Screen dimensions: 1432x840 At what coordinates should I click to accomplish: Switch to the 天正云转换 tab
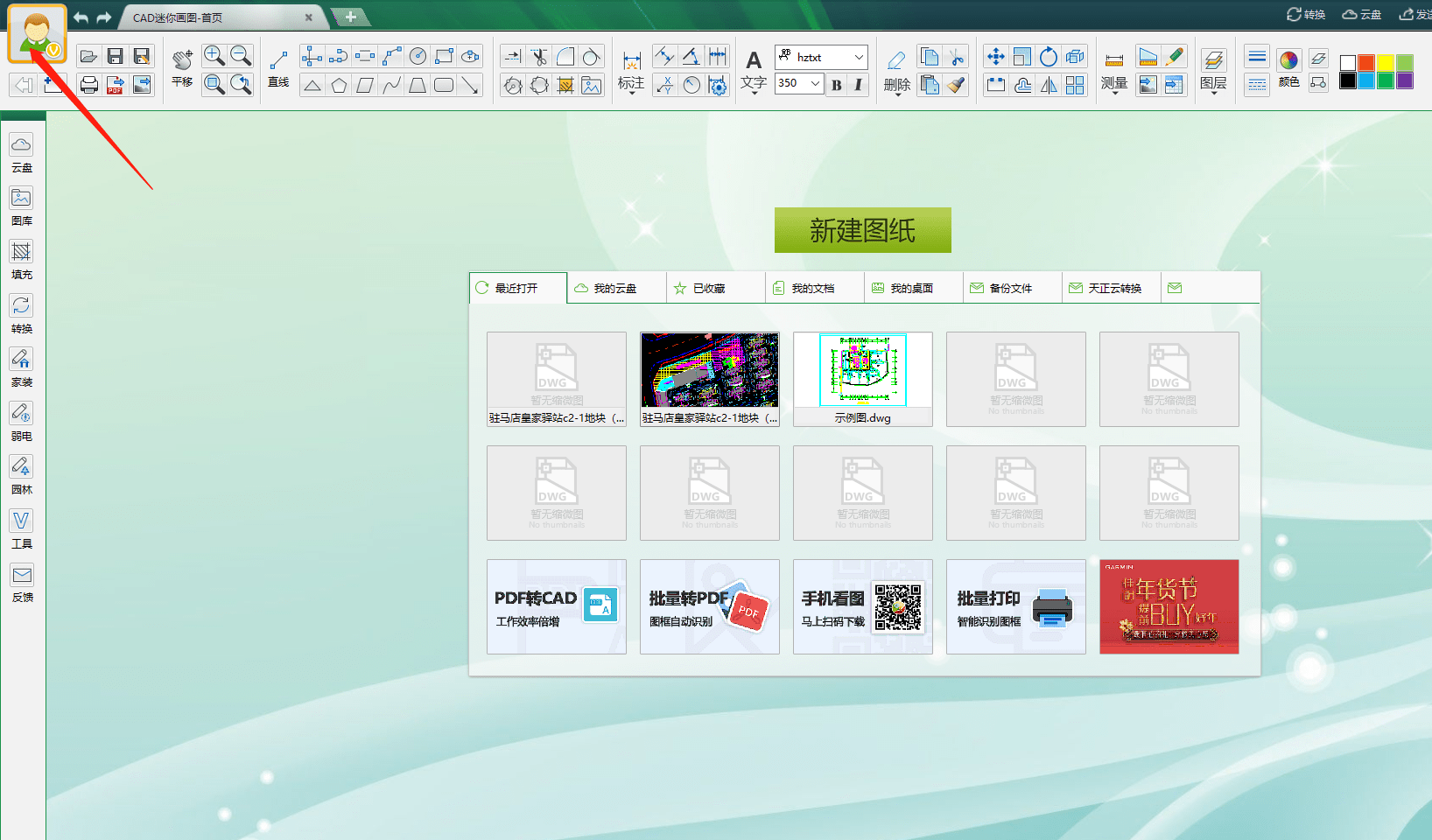click(1111, 288)
